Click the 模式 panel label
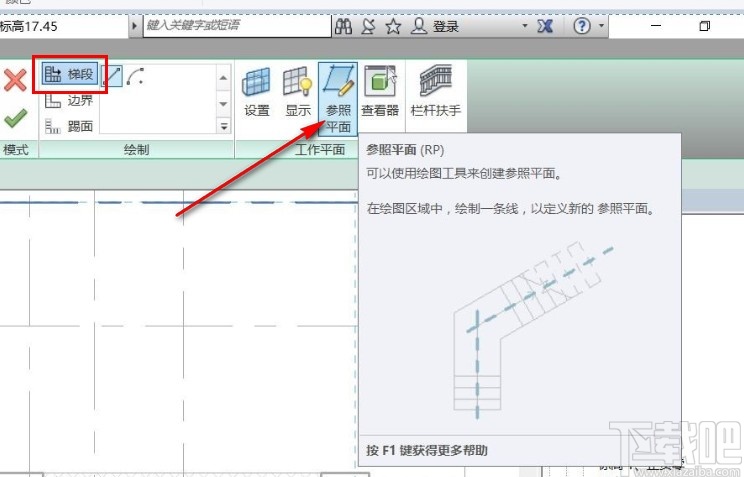 pos(16,150)
